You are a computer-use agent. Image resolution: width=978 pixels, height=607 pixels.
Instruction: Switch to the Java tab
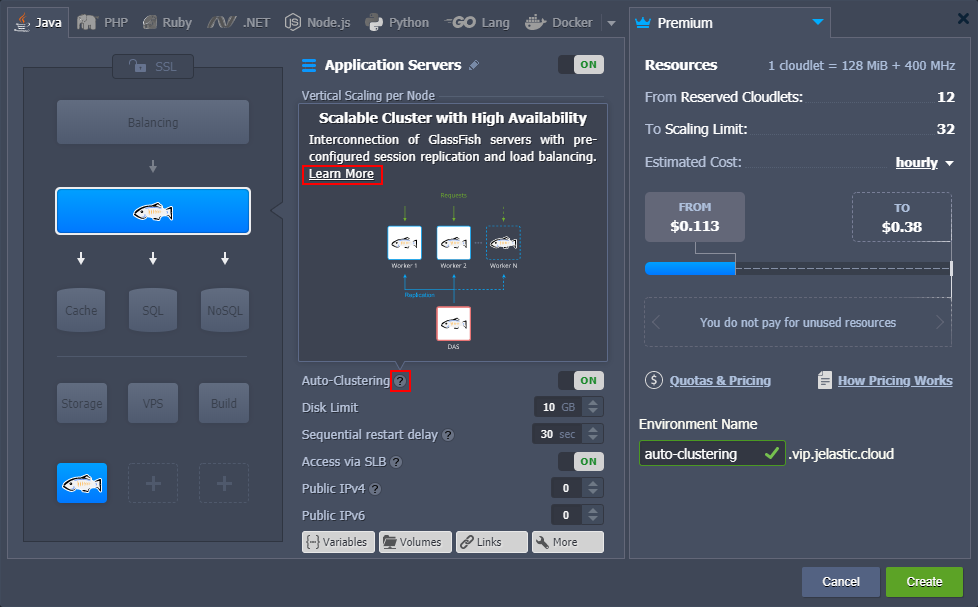pyautogui.click(x=39, y=23)
